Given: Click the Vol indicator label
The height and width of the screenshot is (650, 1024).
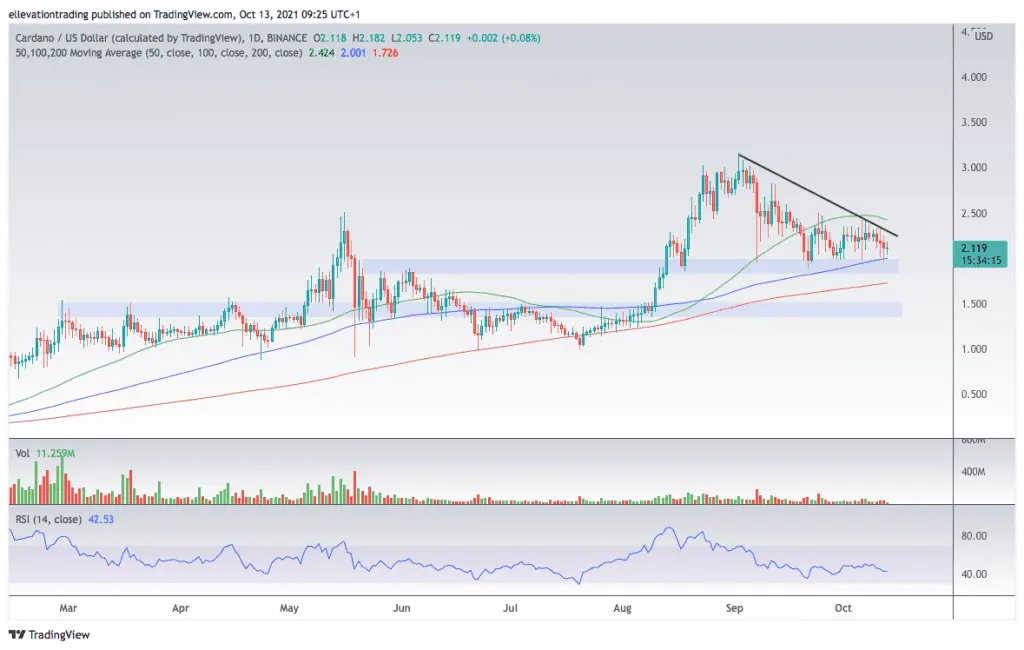Looking at the screenshot, I should (x=23, y=453).
